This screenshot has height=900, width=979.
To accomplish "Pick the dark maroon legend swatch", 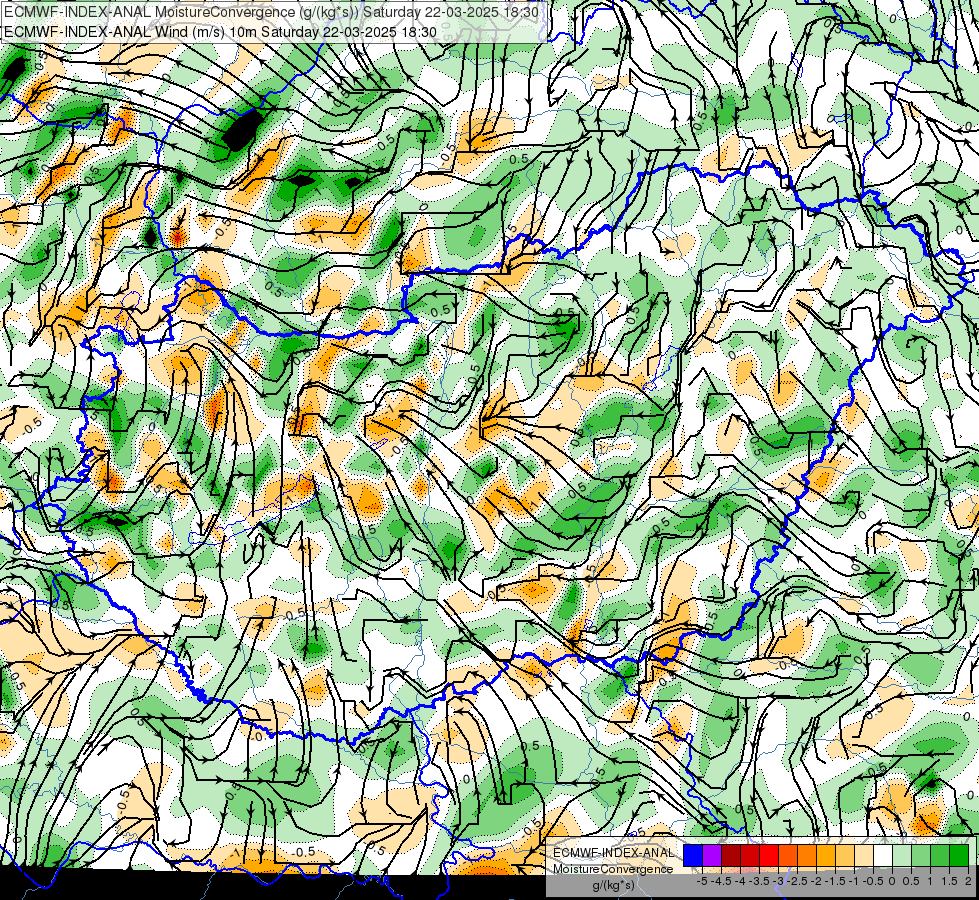I will pos(731,856).
